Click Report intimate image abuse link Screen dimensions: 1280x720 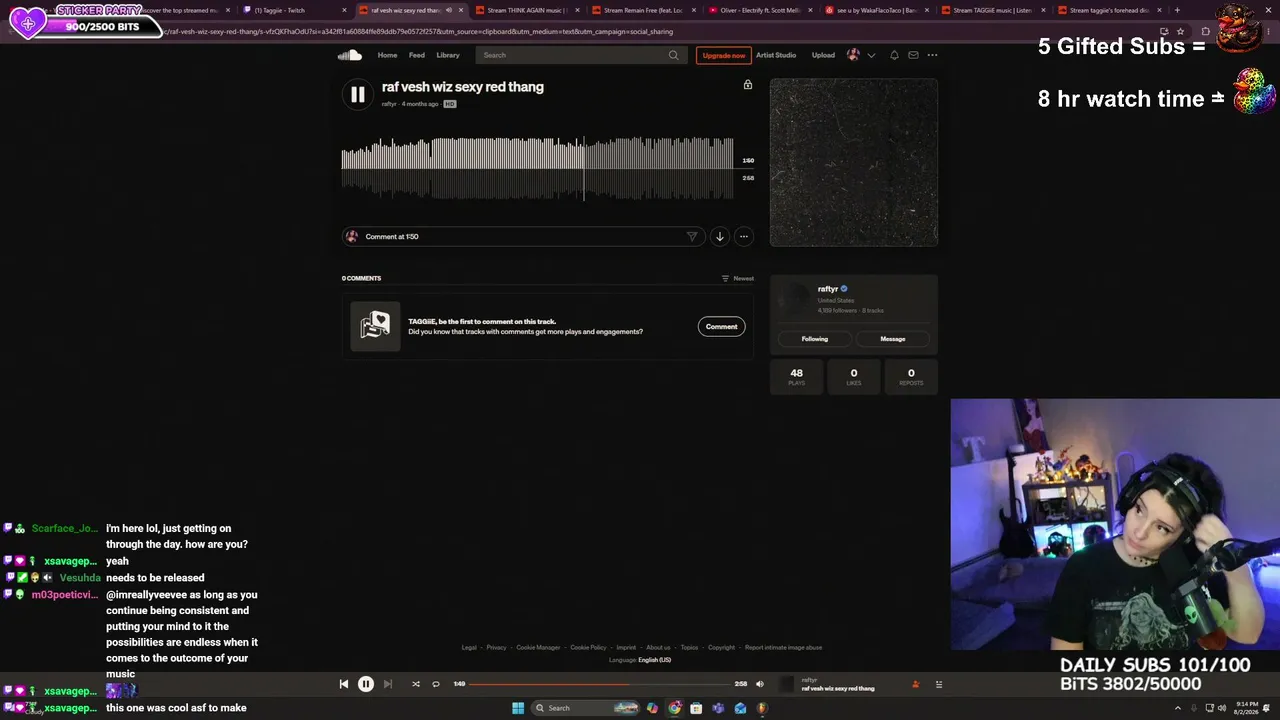[783, 647]
